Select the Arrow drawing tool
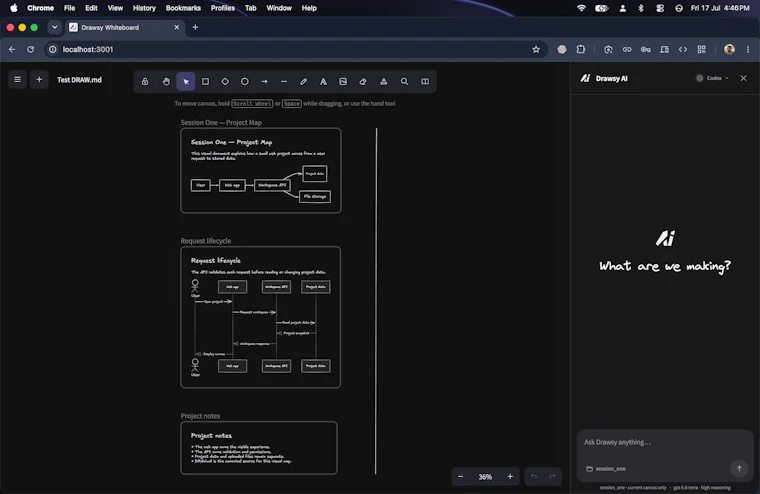 point(265,81)
